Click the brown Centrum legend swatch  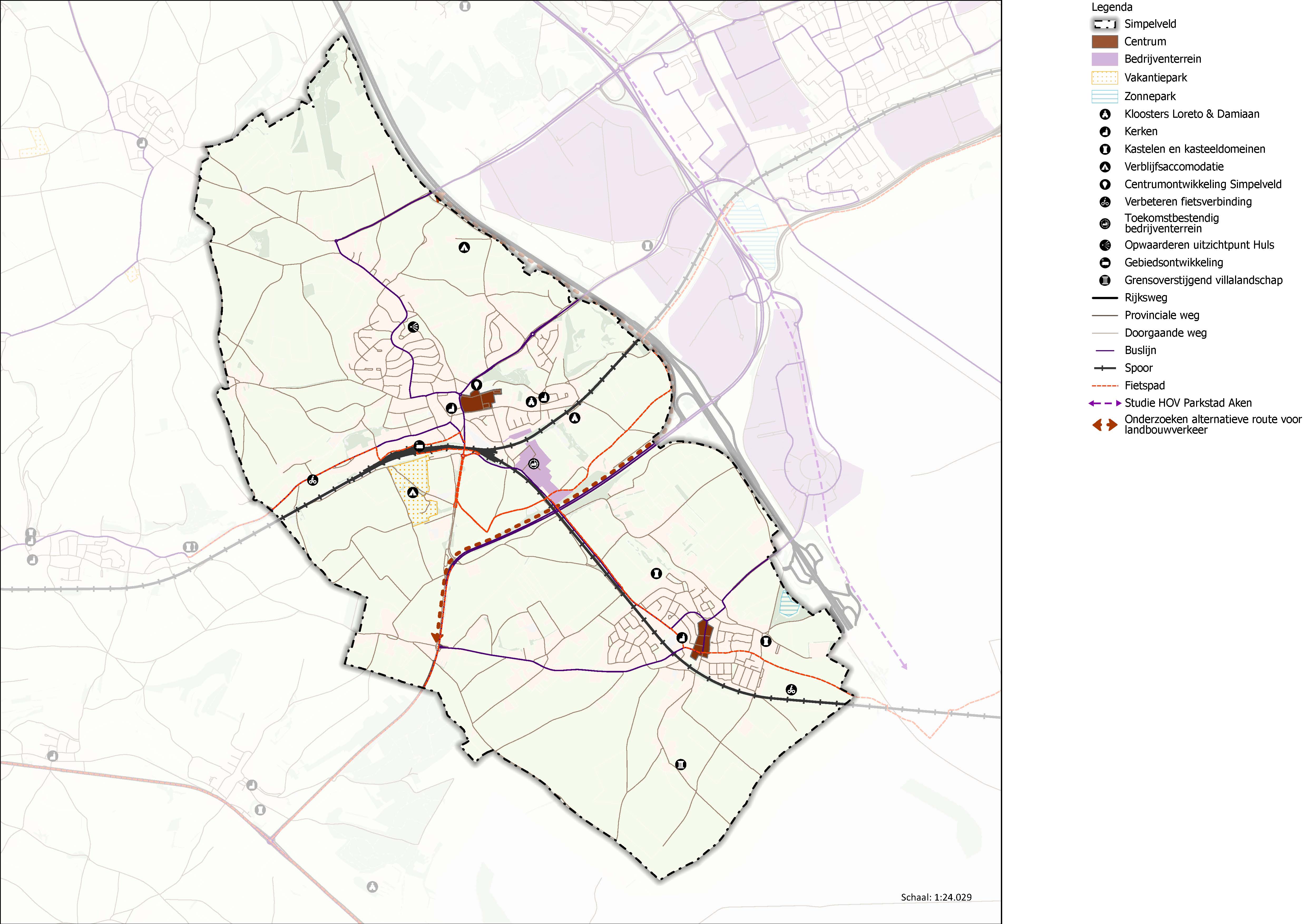pyautogui.click(x=1105, y=42)
